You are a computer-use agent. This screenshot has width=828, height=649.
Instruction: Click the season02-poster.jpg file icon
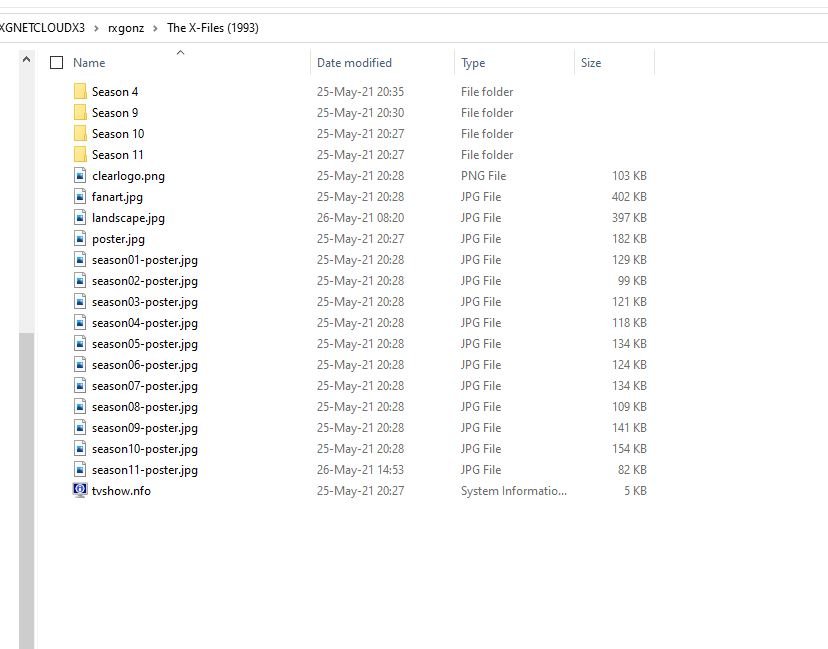[x=80, y=280]
